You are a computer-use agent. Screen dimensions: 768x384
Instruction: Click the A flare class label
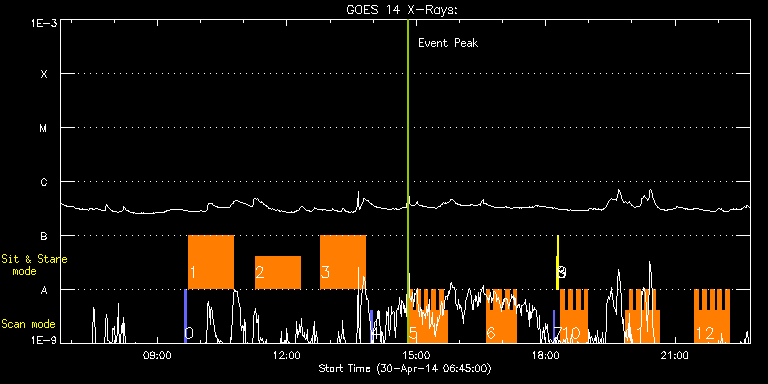click(44, 290)
